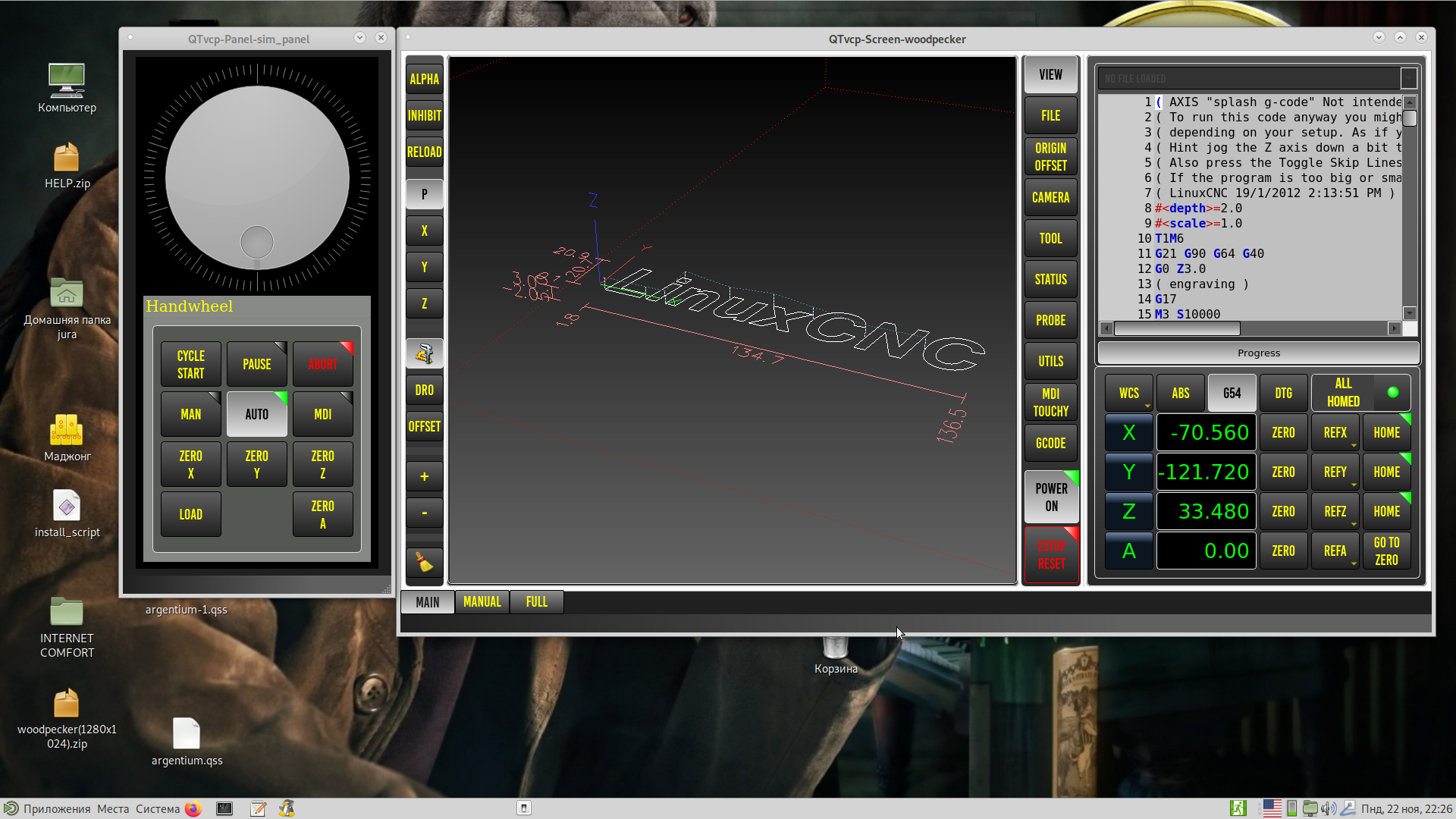Screen dimensions: 1456x819
Task: Open the Места menu in the panel
Action: click(x=113, y=808)
